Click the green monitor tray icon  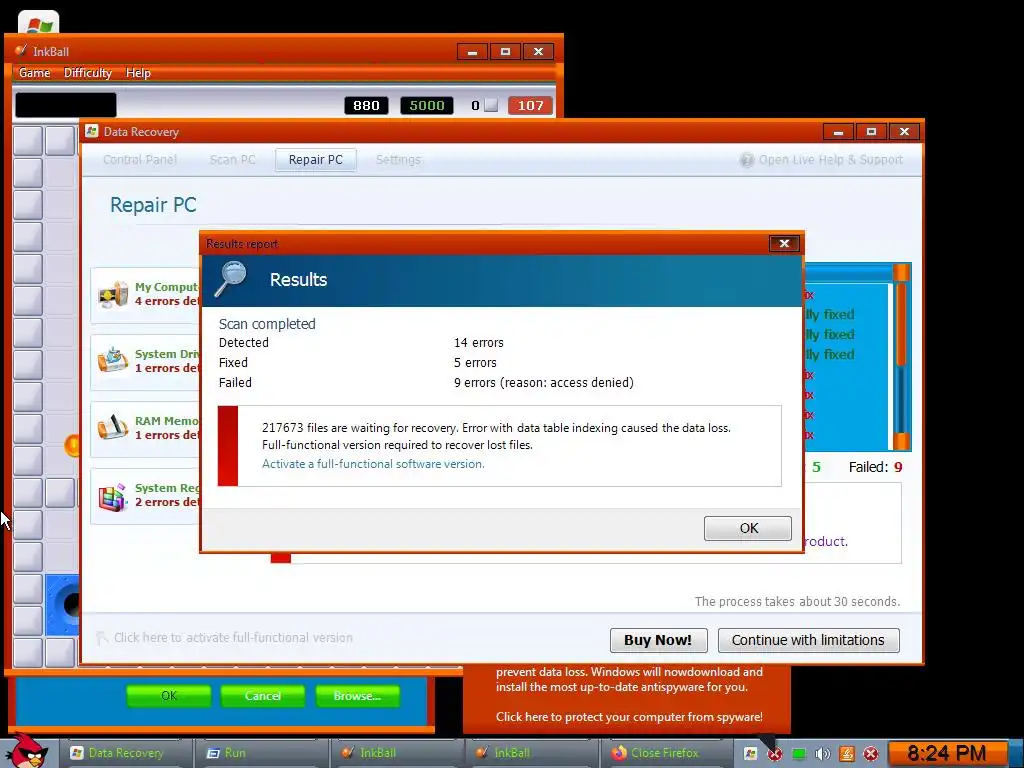coord(798,754)
